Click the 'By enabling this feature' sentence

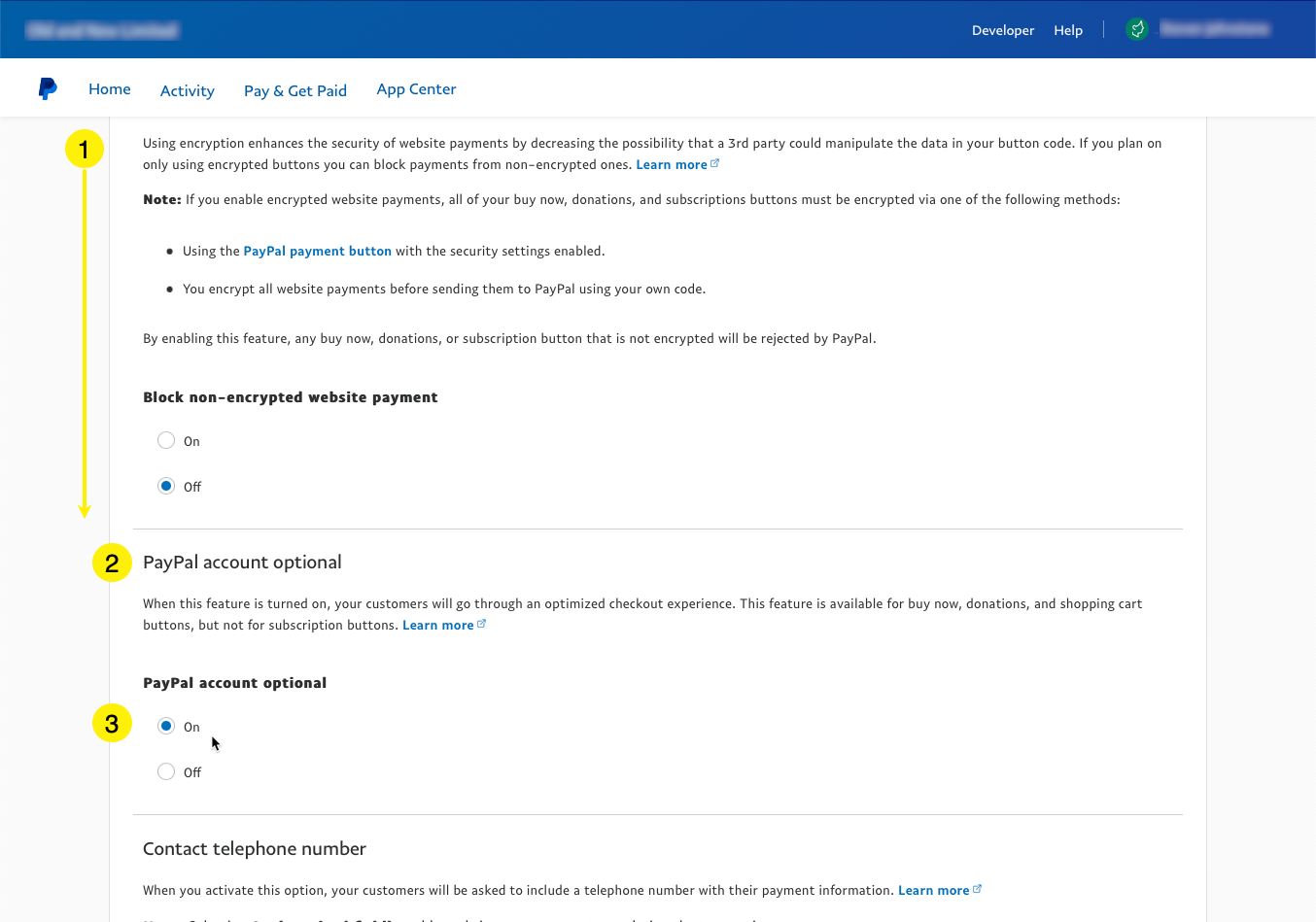[509, 338]
